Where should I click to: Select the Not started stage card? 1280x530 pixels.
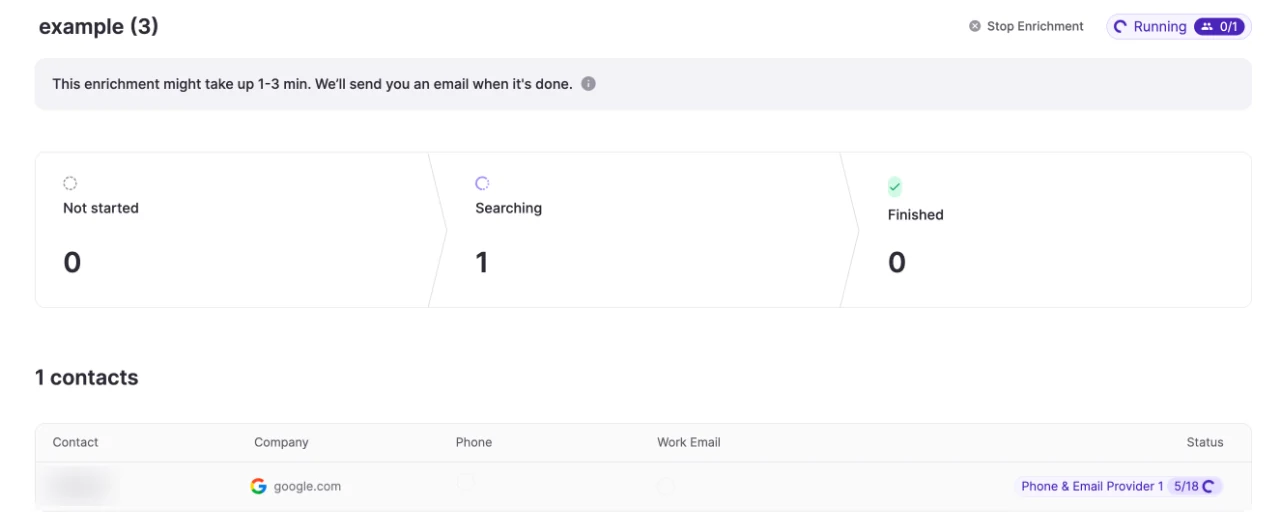(238, 230)
